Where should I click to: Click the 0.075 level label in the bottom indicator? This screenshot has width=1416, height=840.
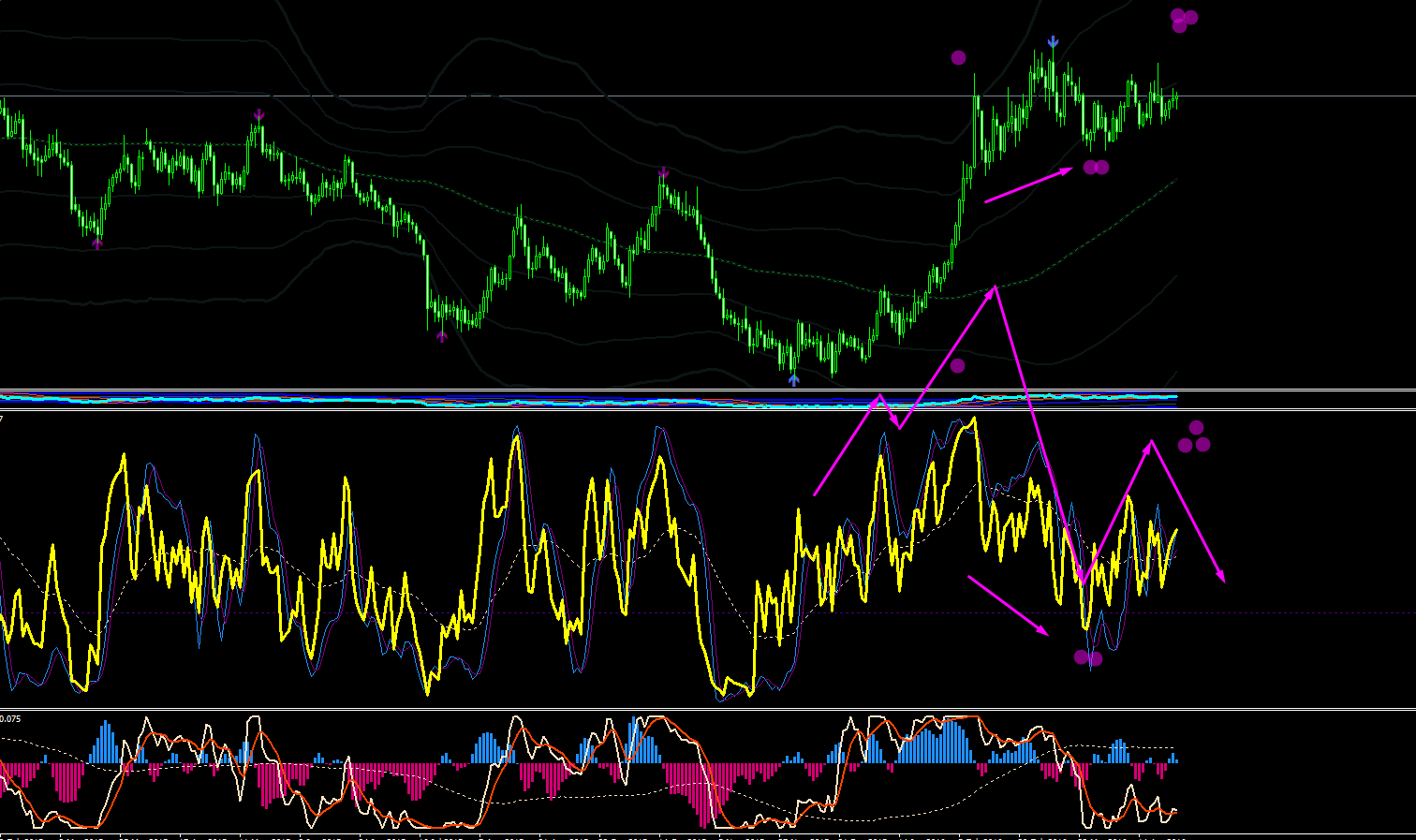[x=10, y=719]
